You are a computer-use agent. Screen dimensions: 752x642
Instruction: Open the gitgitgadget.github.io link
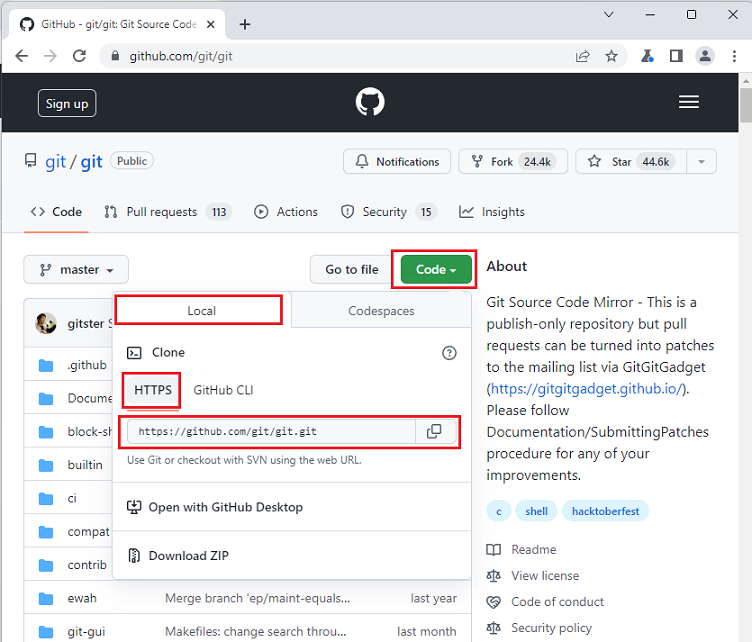click(586, 389)
